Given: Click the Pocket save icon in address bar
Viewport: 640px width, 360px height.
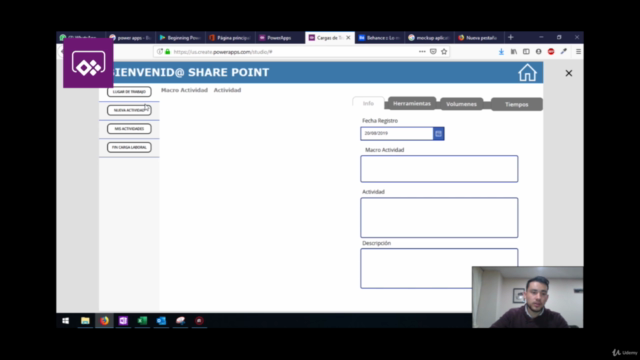Looking at the screenshot, I should [x=433, y=52].
